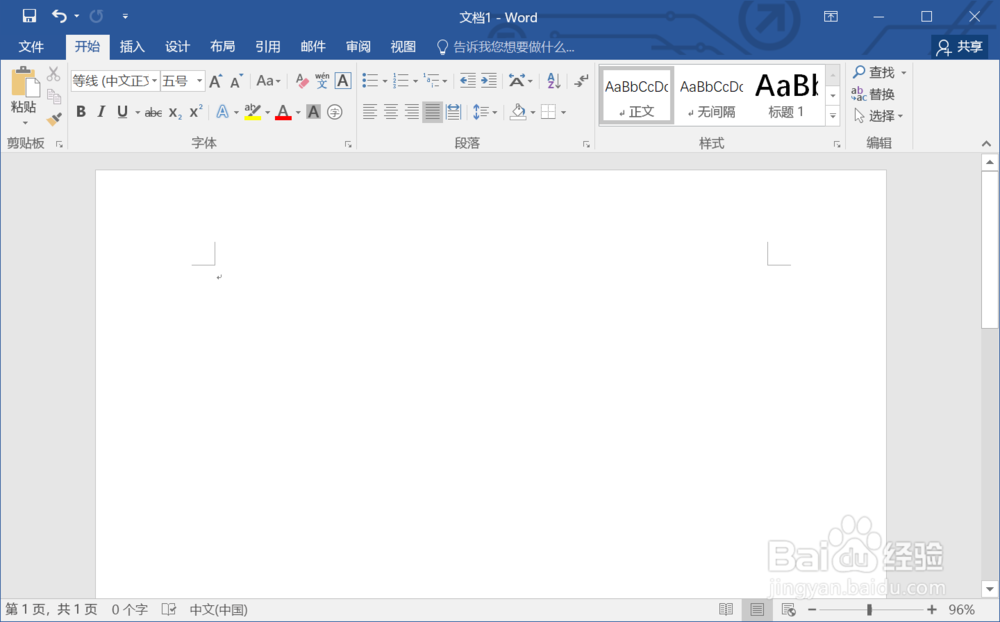Adjust the zoom slider handle
This screenshot has height=622, width=1000.
pos(869,610)
